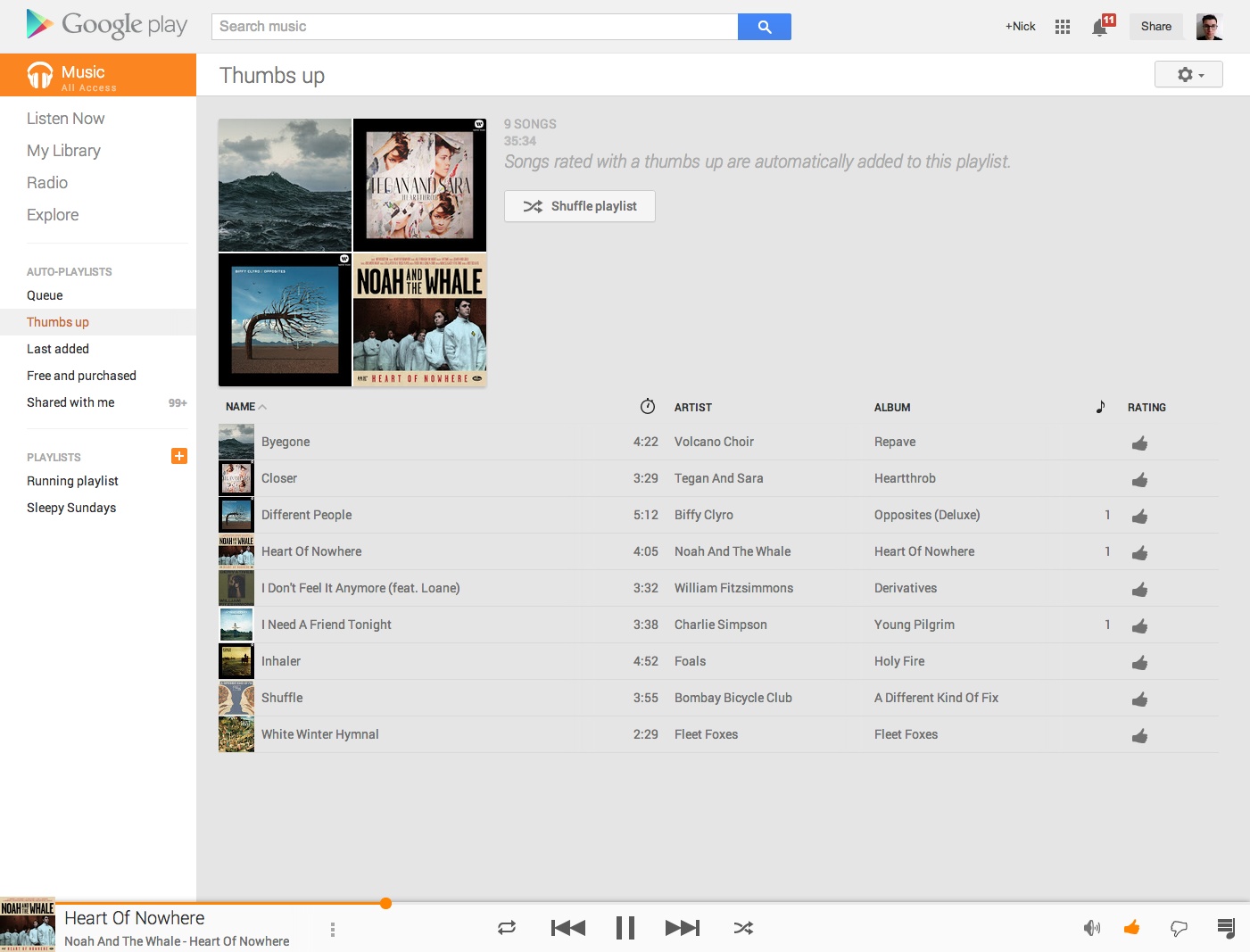Open William Fitzsimmons artist link
The height and width of the screenshot is (952, 1250).
click(x=733, y=588)
